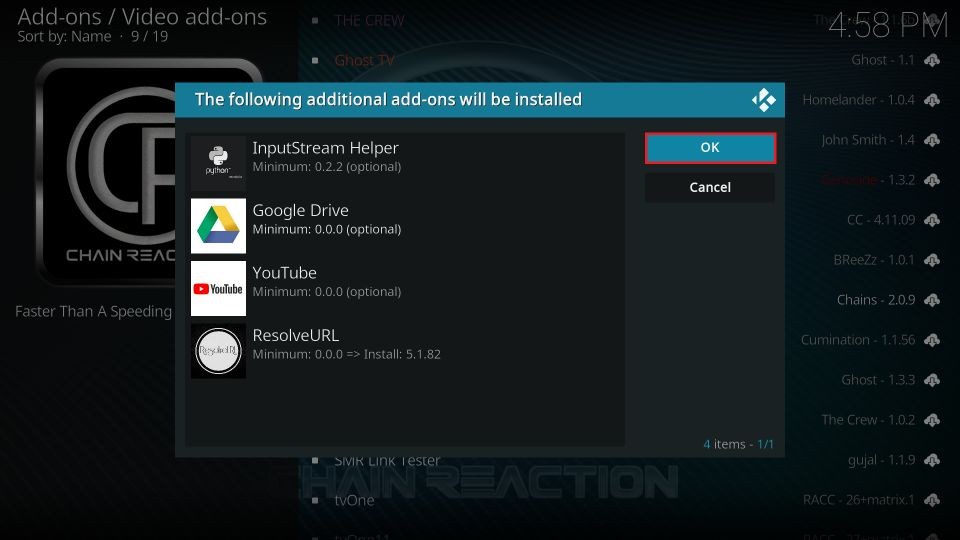Select John Smith - 1.4 entry
The width and height of the screenshot is (960, 540).
pyautogui.click(x=868, y=140)
